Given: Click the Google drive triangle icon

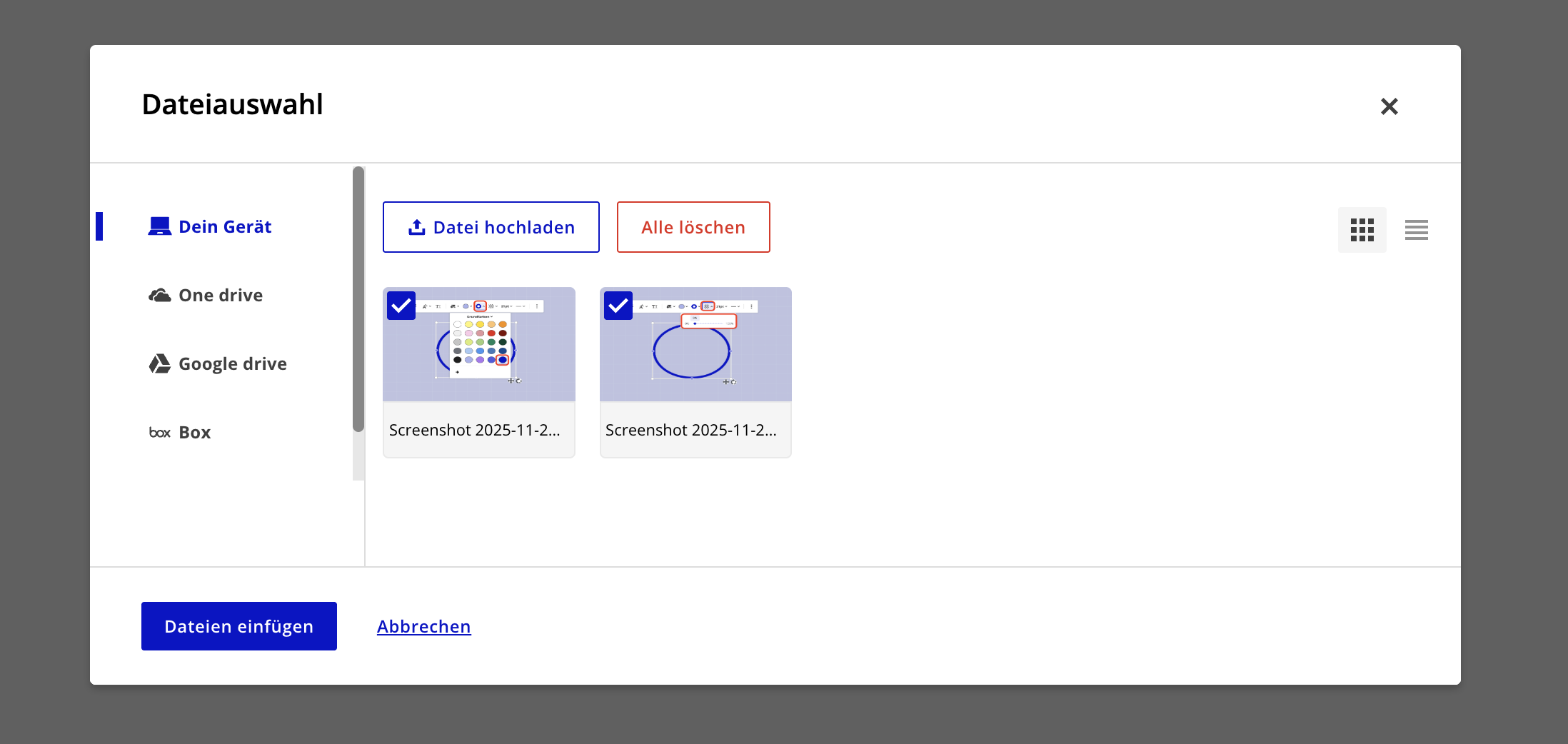Looking at the screenshot, I should (159, 363).
